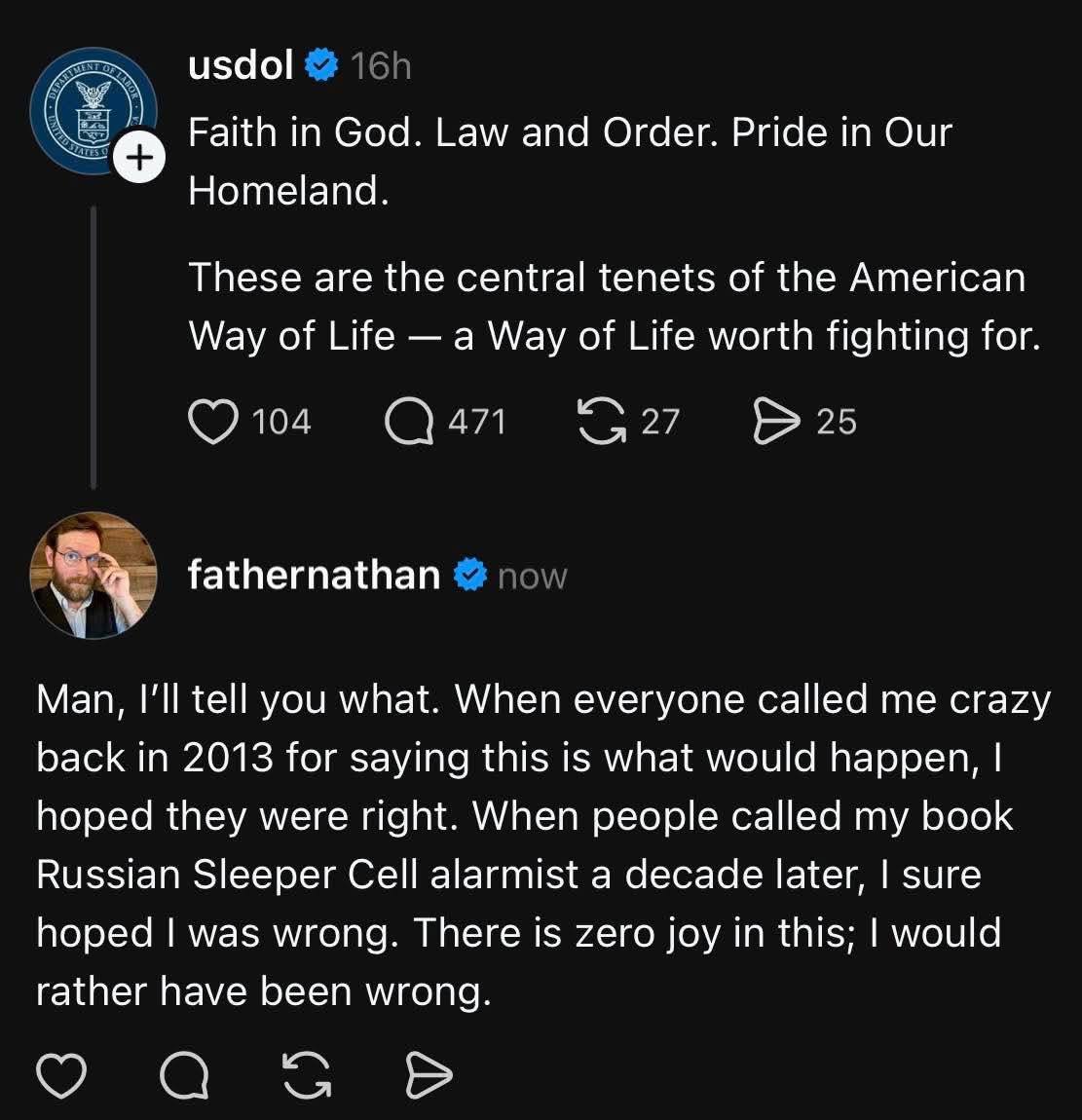Reply to the fathernathan post
The height and width of the screenshot is (1120, 1082).
coord(184,1075)
